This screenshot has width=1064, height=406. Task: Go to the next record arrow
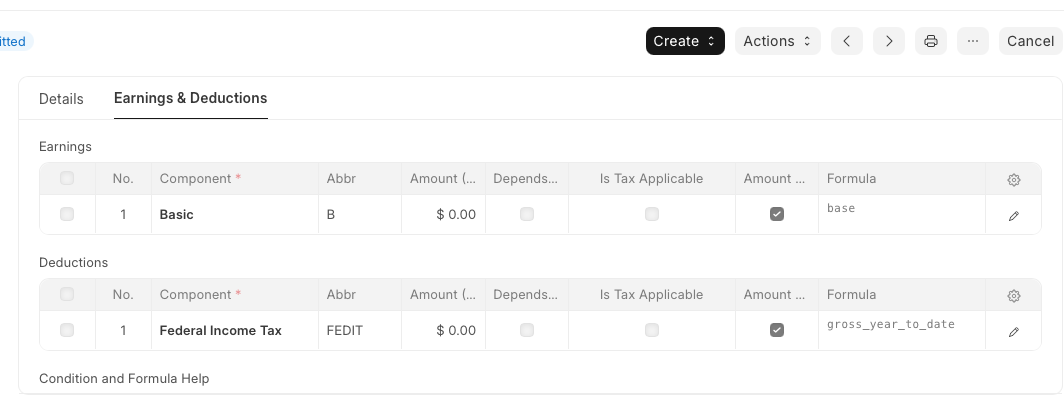point(888,41)
